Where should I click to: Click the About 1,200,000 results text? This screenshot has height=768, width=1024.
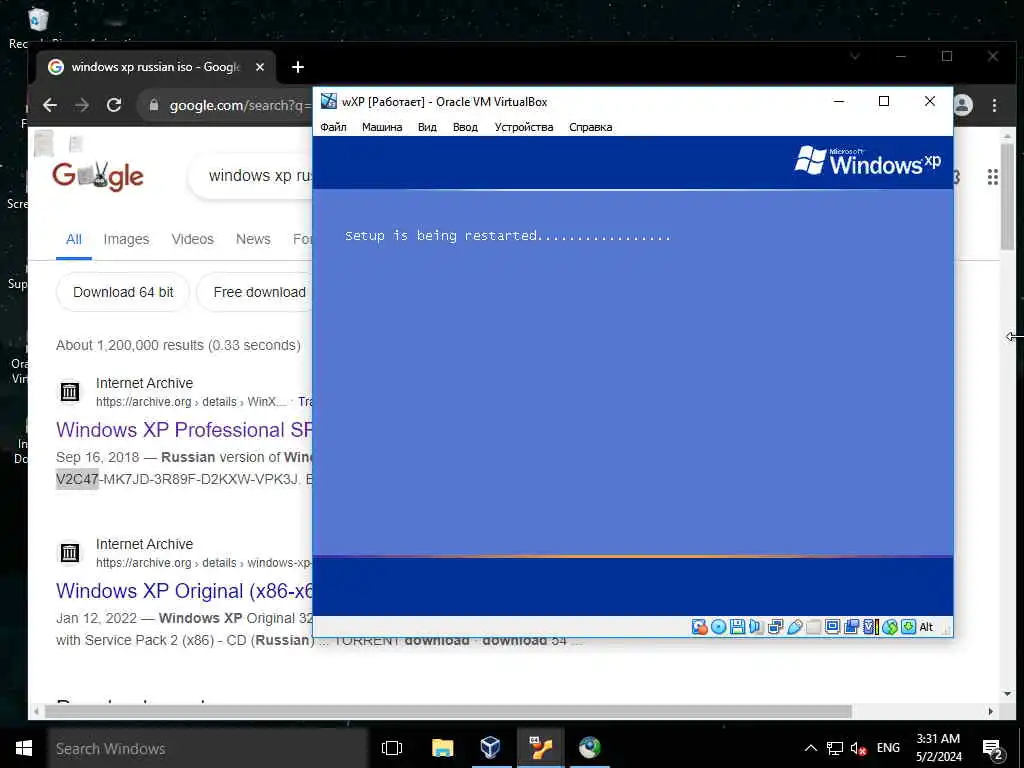coord(178,345)
